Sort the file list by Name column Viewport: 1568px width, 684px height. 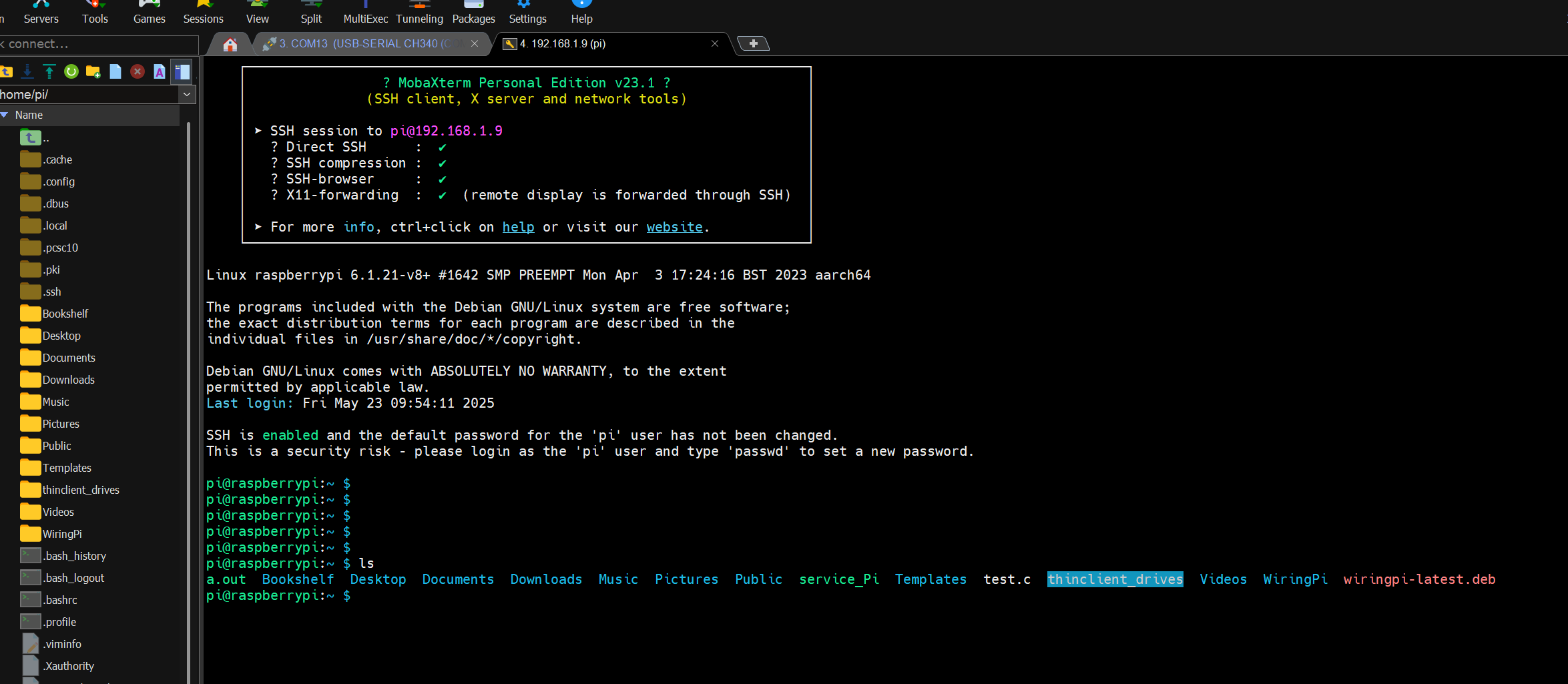coord(89,115)
